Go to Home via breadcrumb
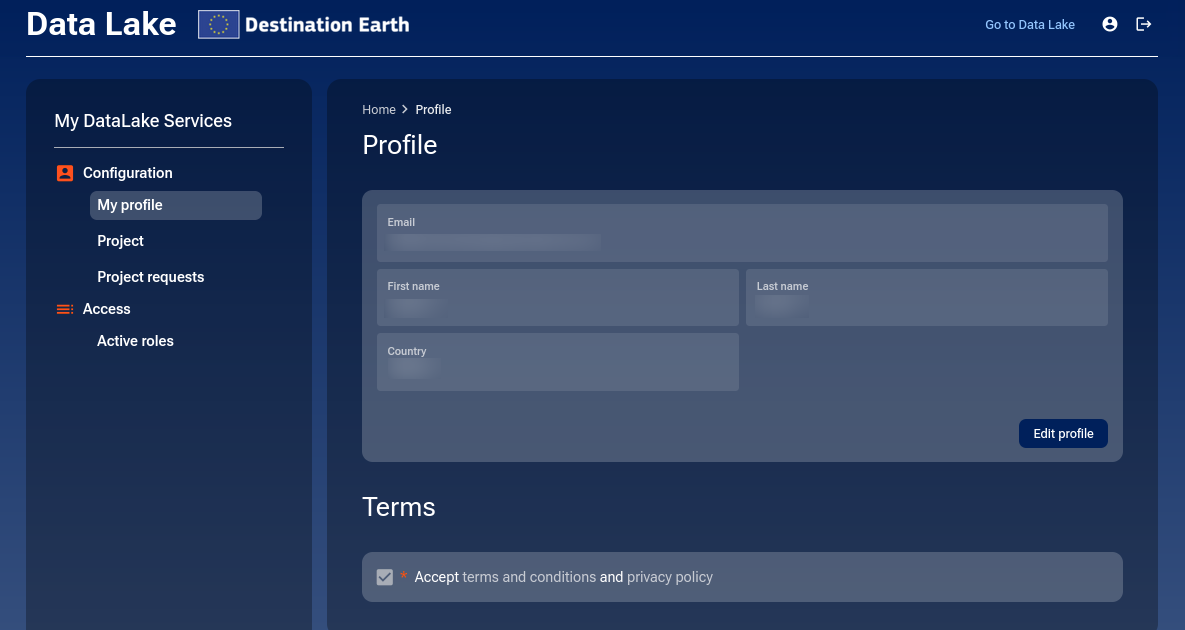Image resolution: width=1185 pixels, height=630 pixels. (x=379, y=110)
